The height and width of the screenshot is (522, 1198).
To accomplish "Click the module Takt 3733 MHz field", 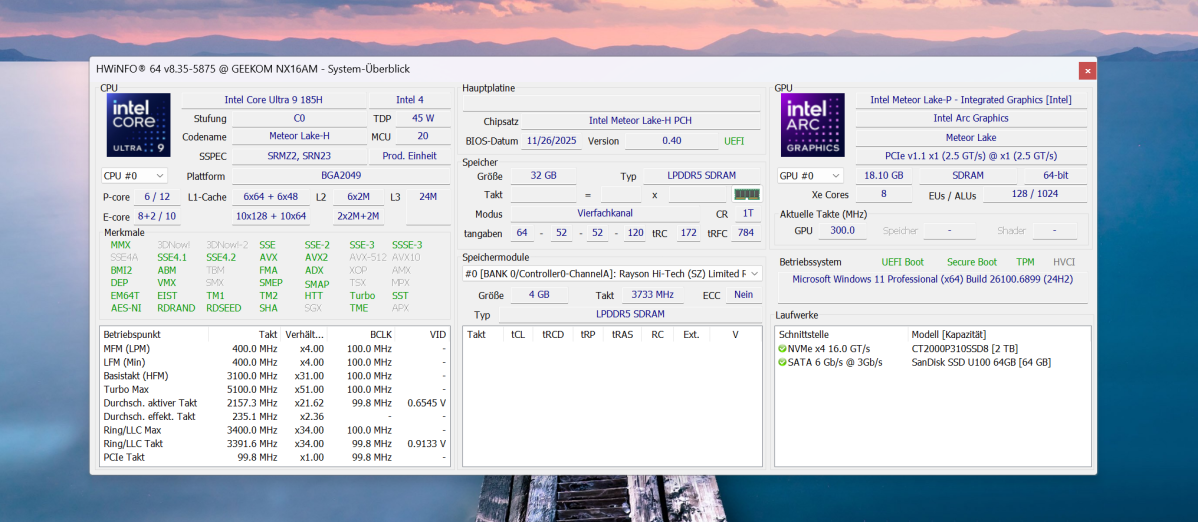I will pyautogui.click(x=652, y=295).
